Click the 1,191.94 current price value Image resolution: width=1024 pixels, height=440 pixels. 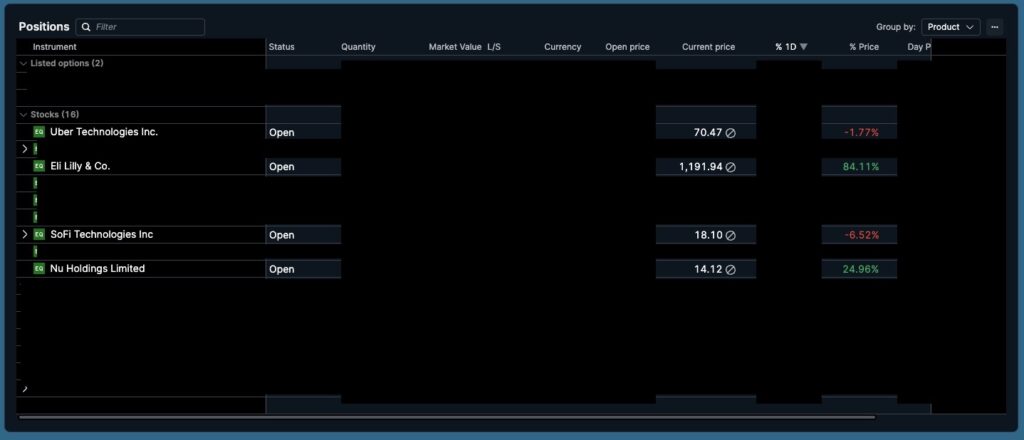701,167
